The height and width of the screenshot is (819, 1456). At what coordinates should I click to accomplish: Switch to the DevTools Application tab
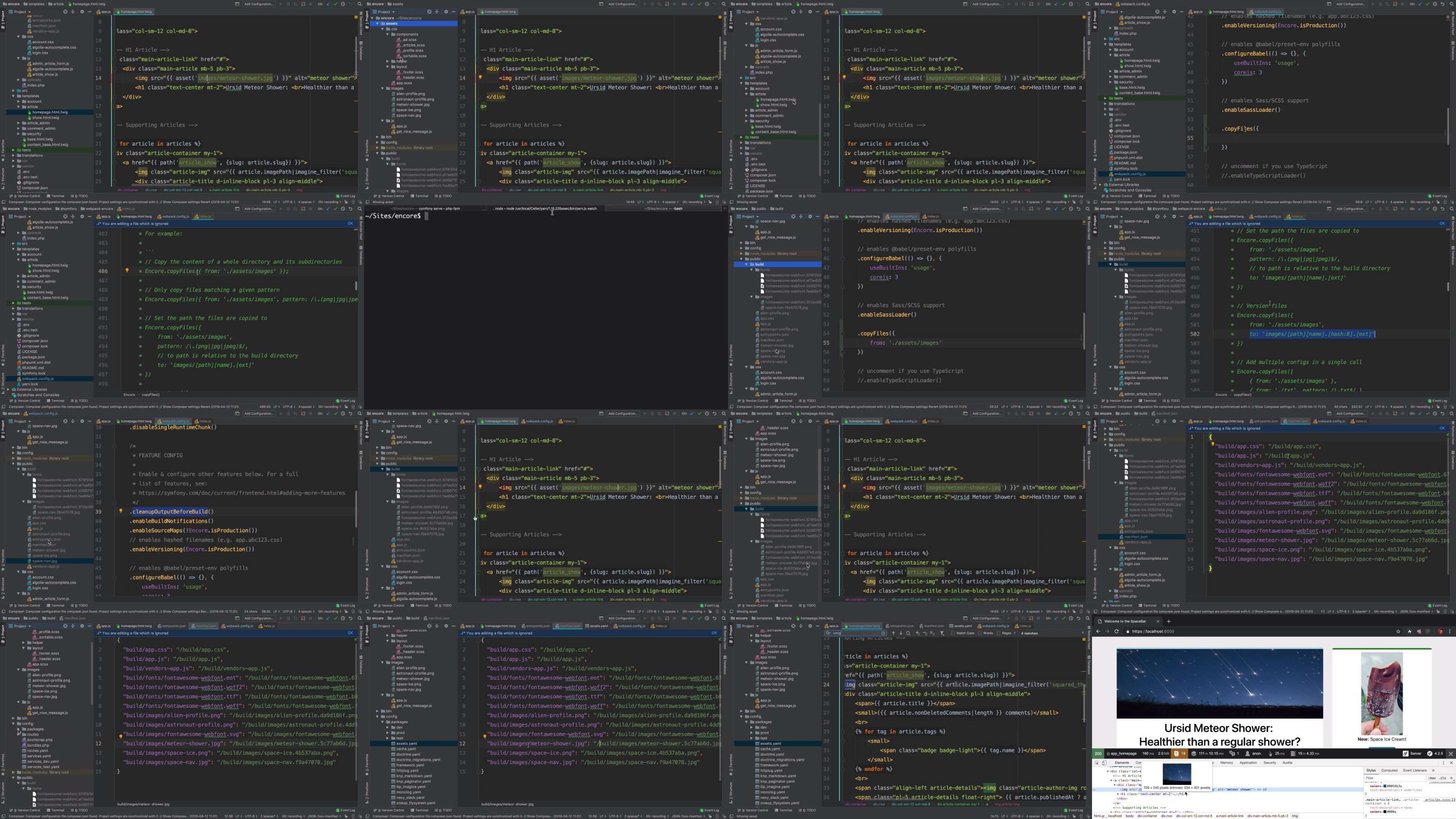coord(1248,763)
